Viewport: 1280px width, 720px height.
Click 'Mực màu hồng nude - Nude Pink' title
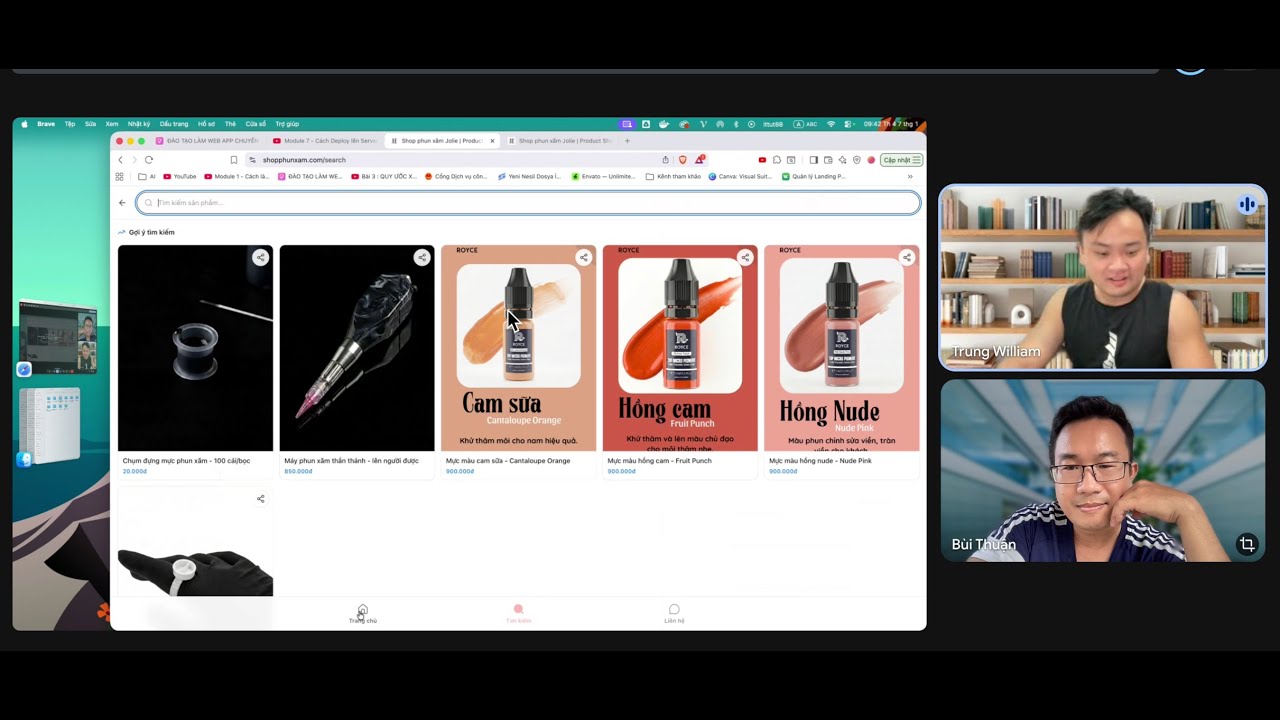coord(820,461)
